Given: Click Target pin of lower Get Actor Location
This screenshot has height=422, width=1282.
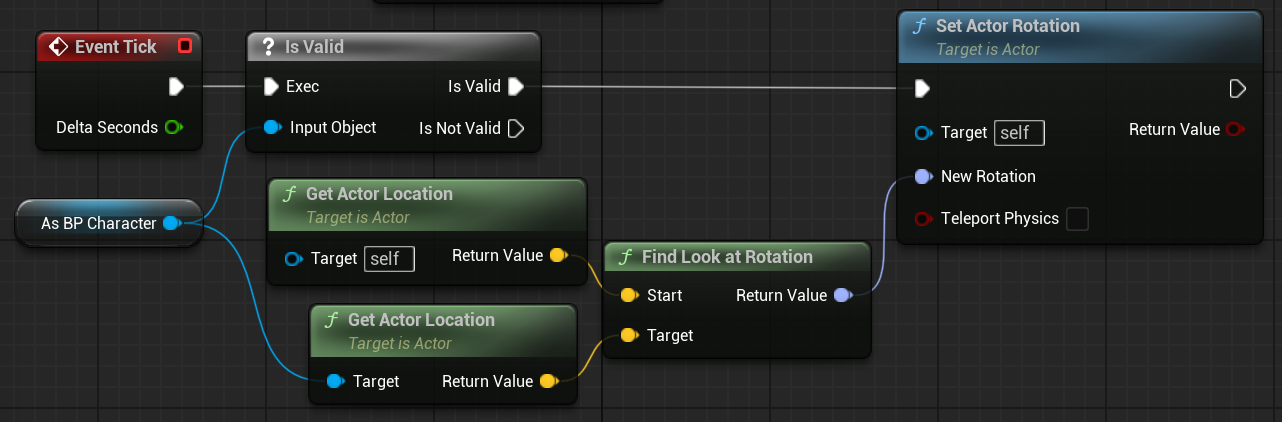Looking at the screenshot, I should 336,381.
